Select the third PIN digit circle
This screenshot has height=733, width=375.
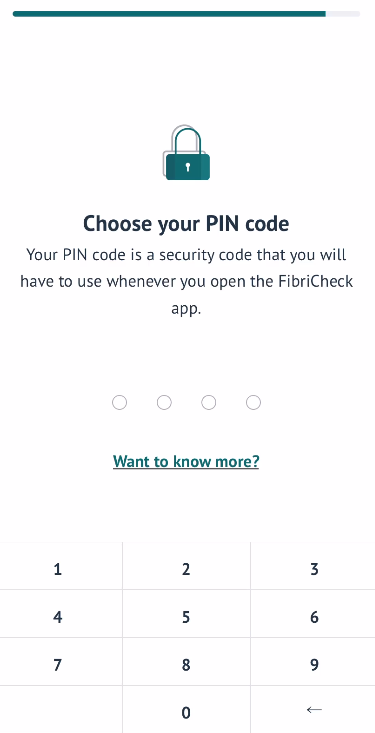209,402
